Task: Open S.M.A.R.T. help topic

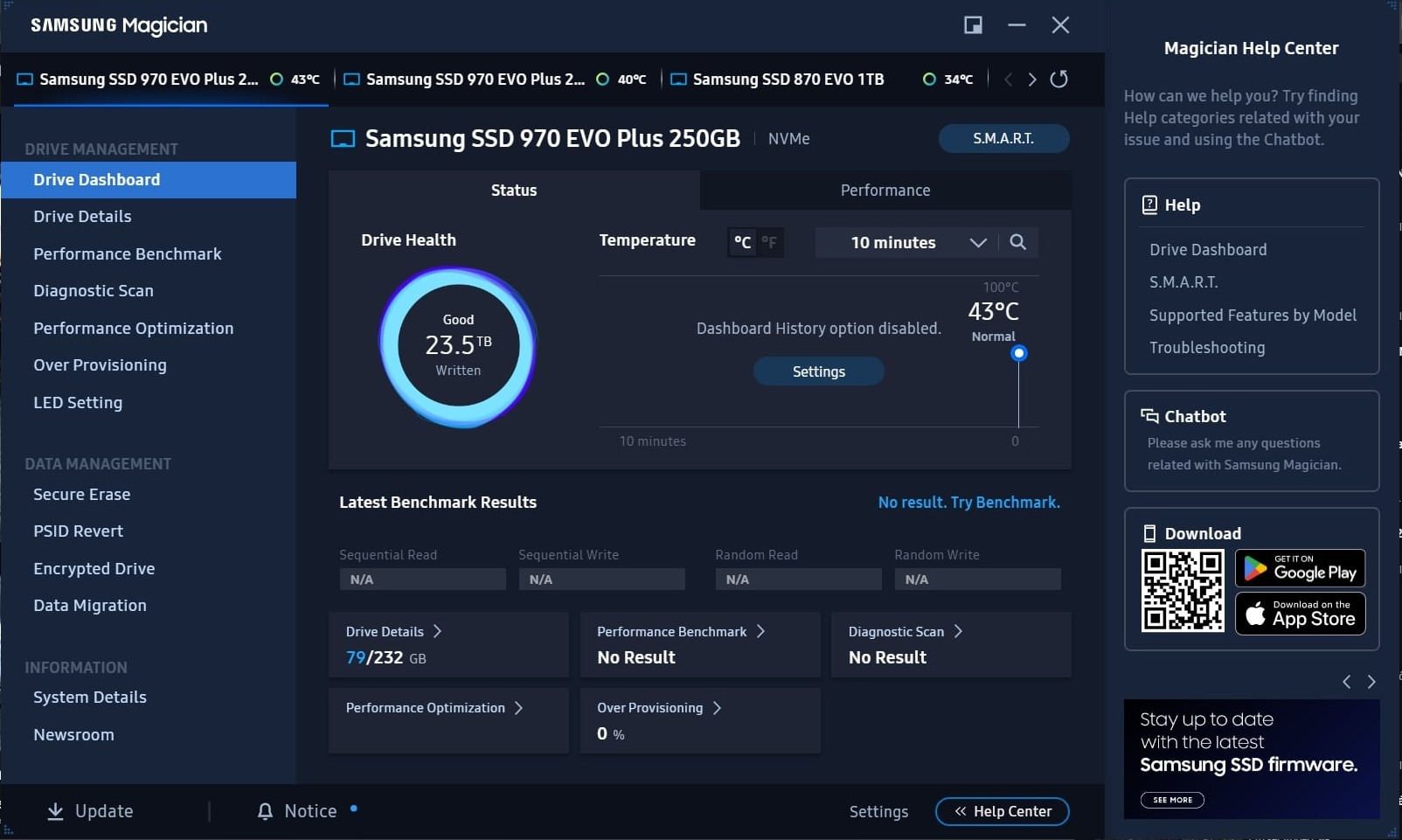Action: 1183,282
